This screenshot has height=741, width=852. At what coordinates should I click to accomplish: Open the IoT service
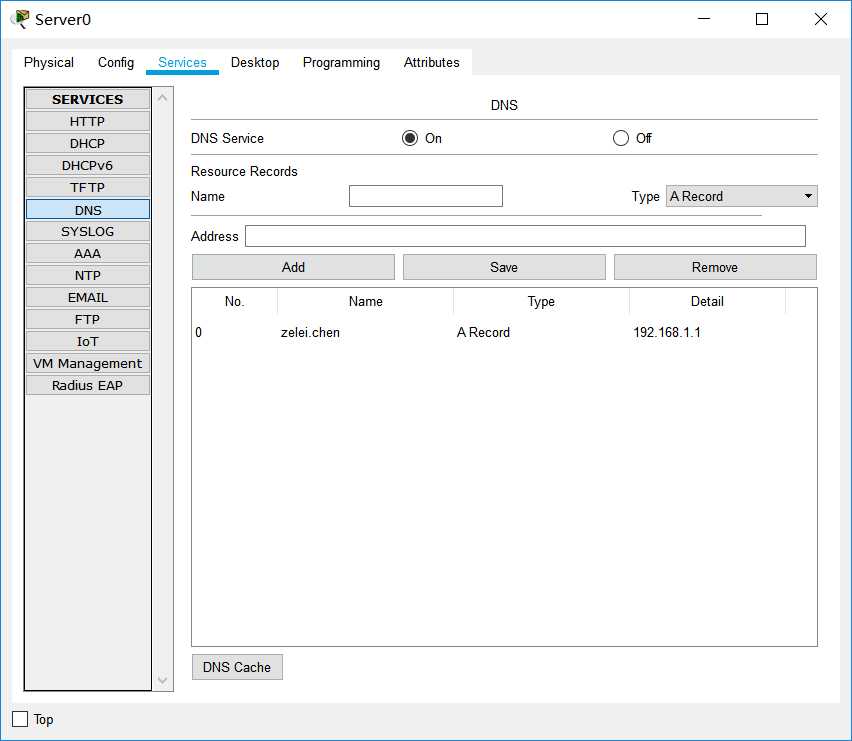(x=87, y=342)
